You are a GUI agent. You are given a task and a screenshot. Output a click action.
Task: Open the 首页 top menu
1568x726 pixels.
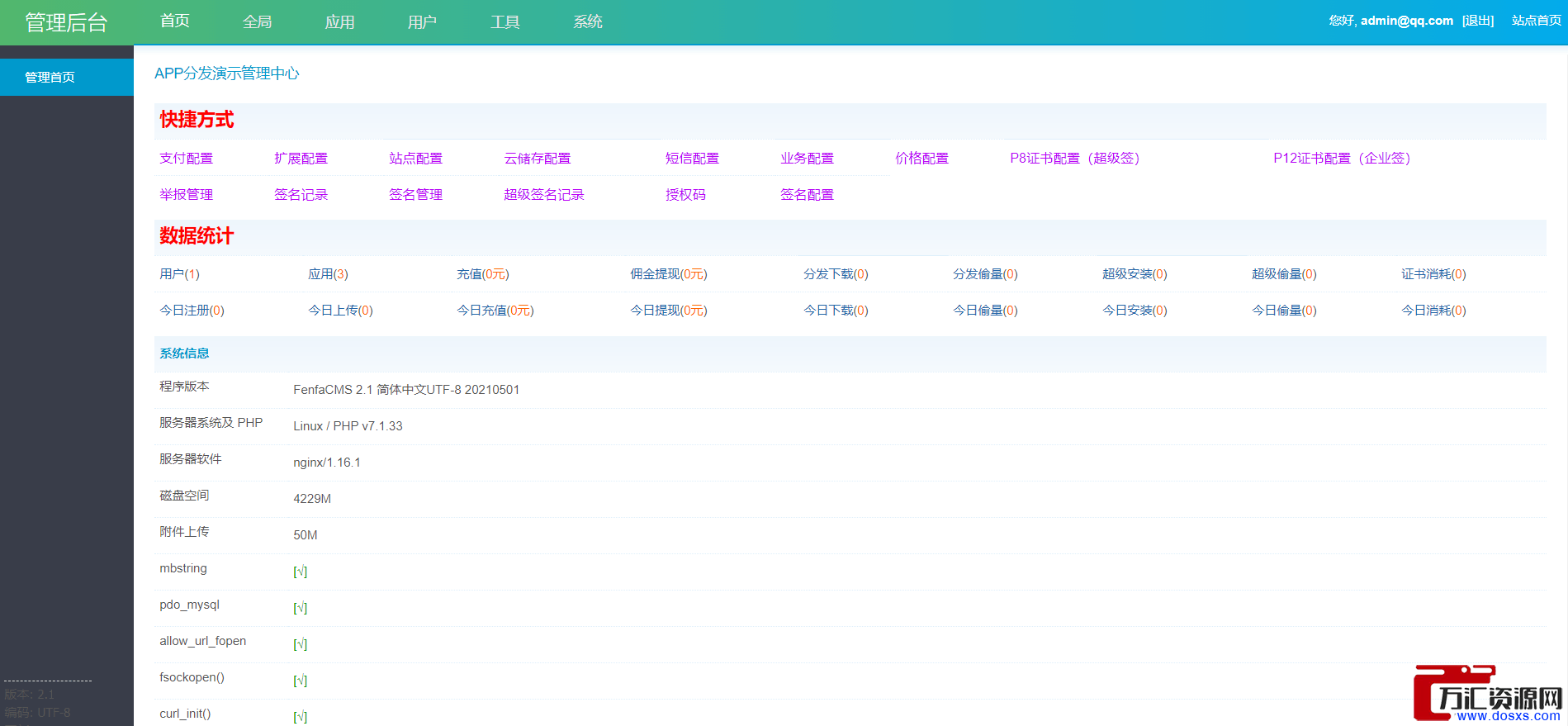point(174,21)
